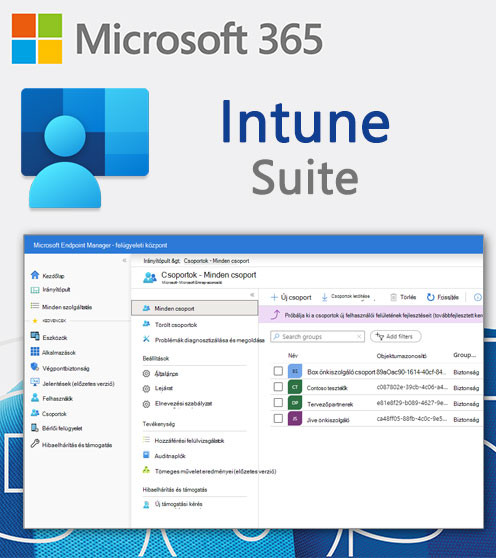Click the Contoso tesztélők group name
Viewport: 496px width, 558px height.
tap(327, 388)
